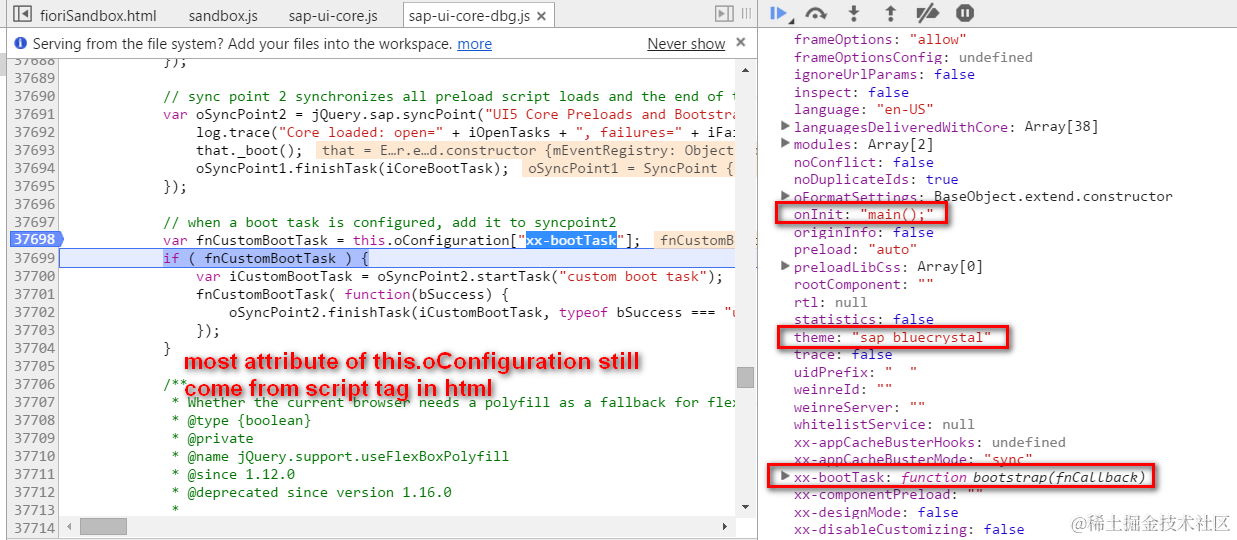The height and width of the screenshot is (540, 1237).
Task: Click the noConflict false property
Action: [x=863, y=162]
